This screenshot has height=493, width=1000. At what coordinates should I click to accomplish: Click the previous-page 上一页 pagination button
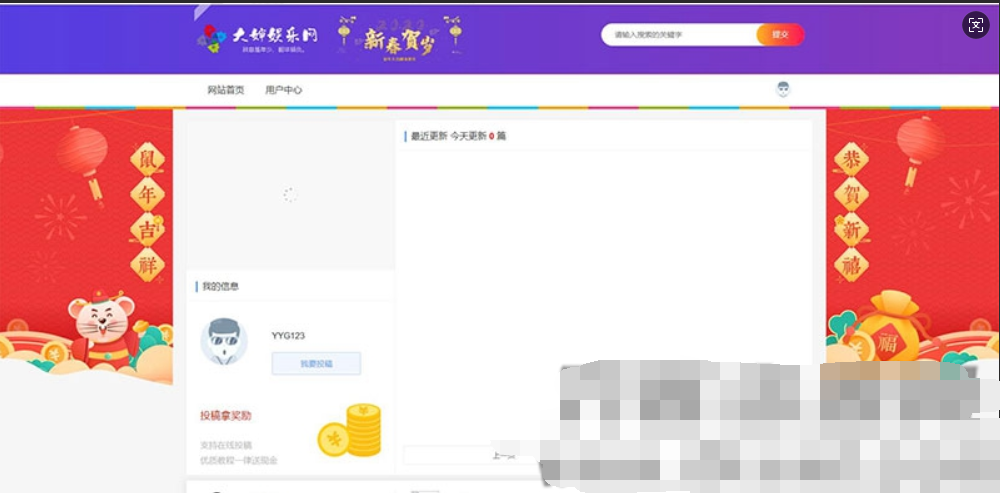point(504,455)
